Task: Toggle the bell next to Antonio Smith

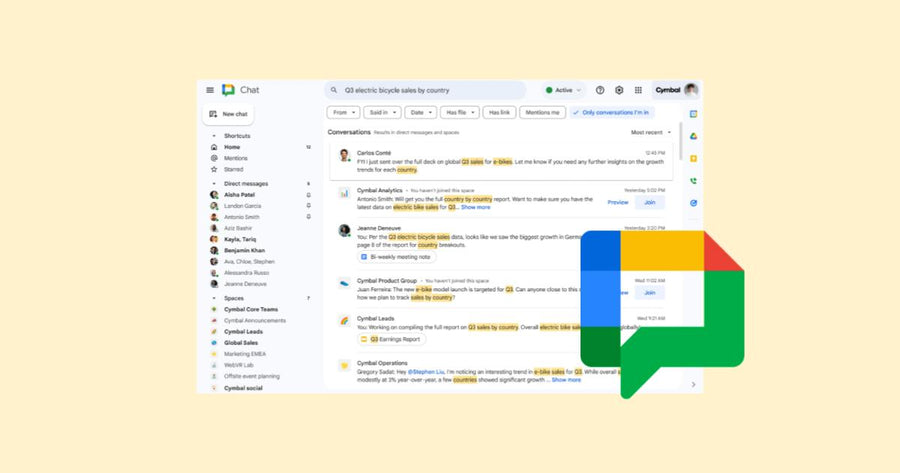Action: pyautogui.click(x=309, y=217)
